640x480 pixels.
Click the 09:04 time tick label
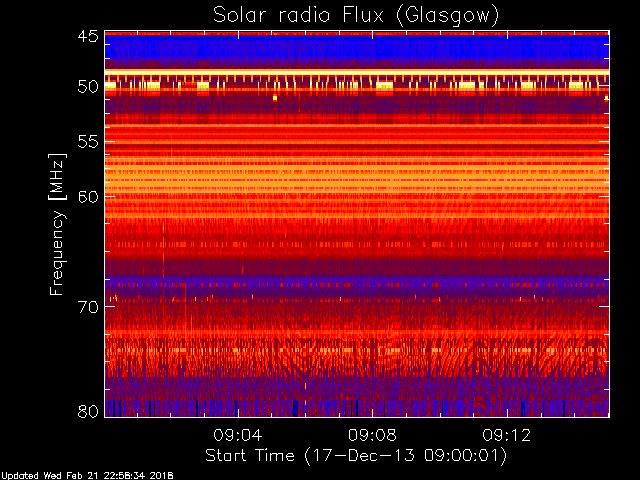click(238, 435)
